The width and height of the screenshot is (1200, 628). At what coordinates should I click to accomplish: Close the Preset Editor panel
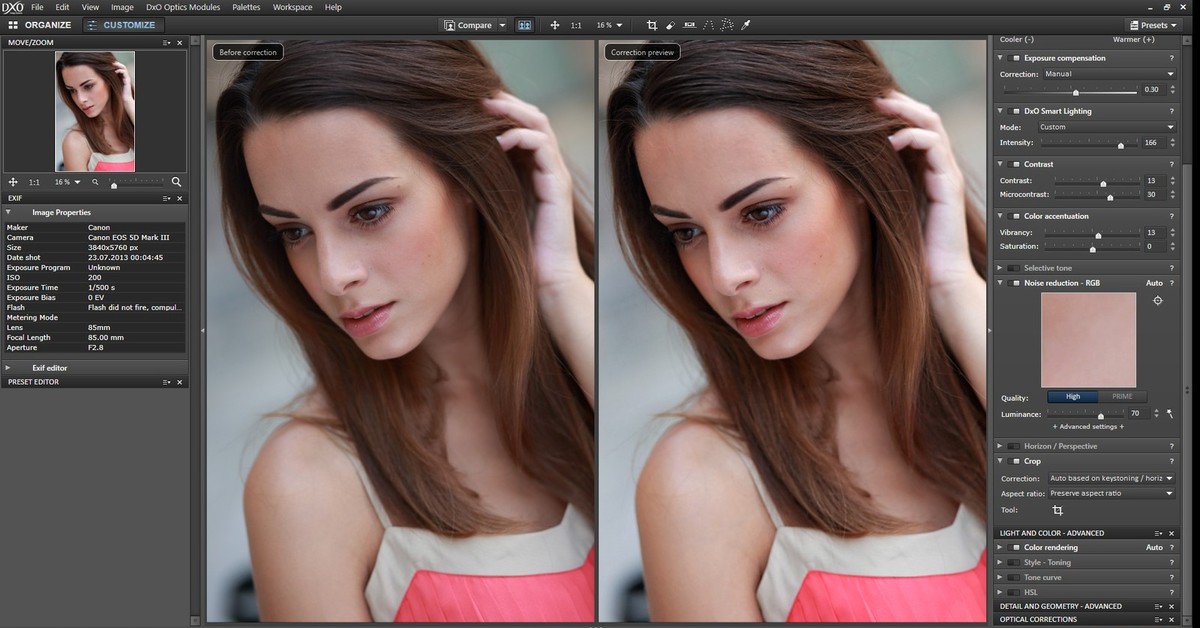[x=180, y=382]
